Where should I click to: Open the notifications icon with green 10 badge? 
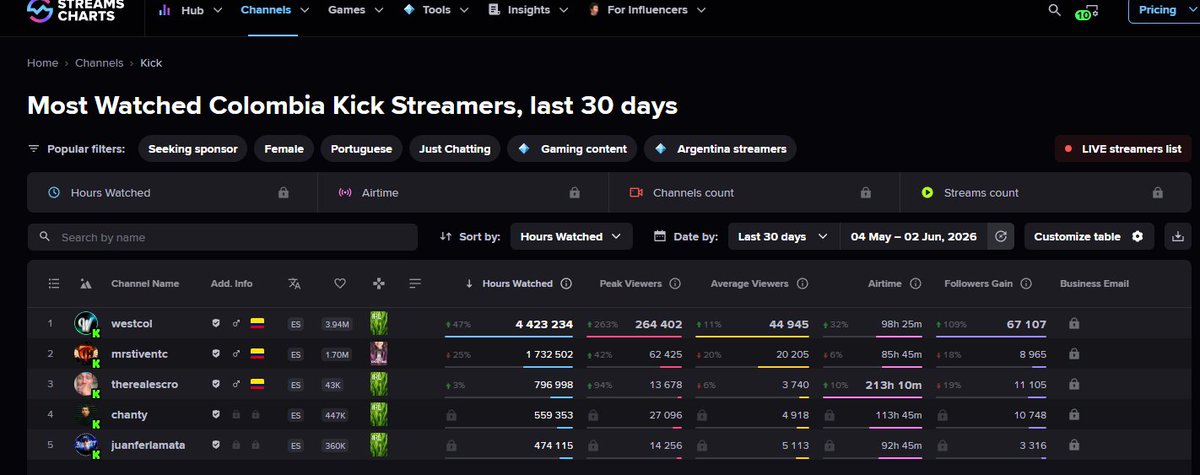click(x=1089, y=11)
